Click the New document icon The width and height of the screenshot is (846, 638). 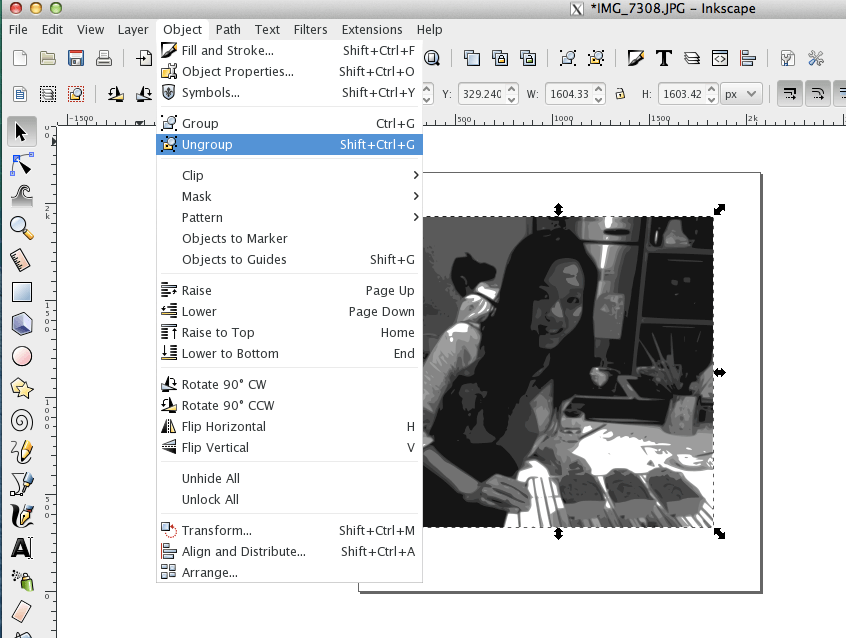(x=20, y=58)
